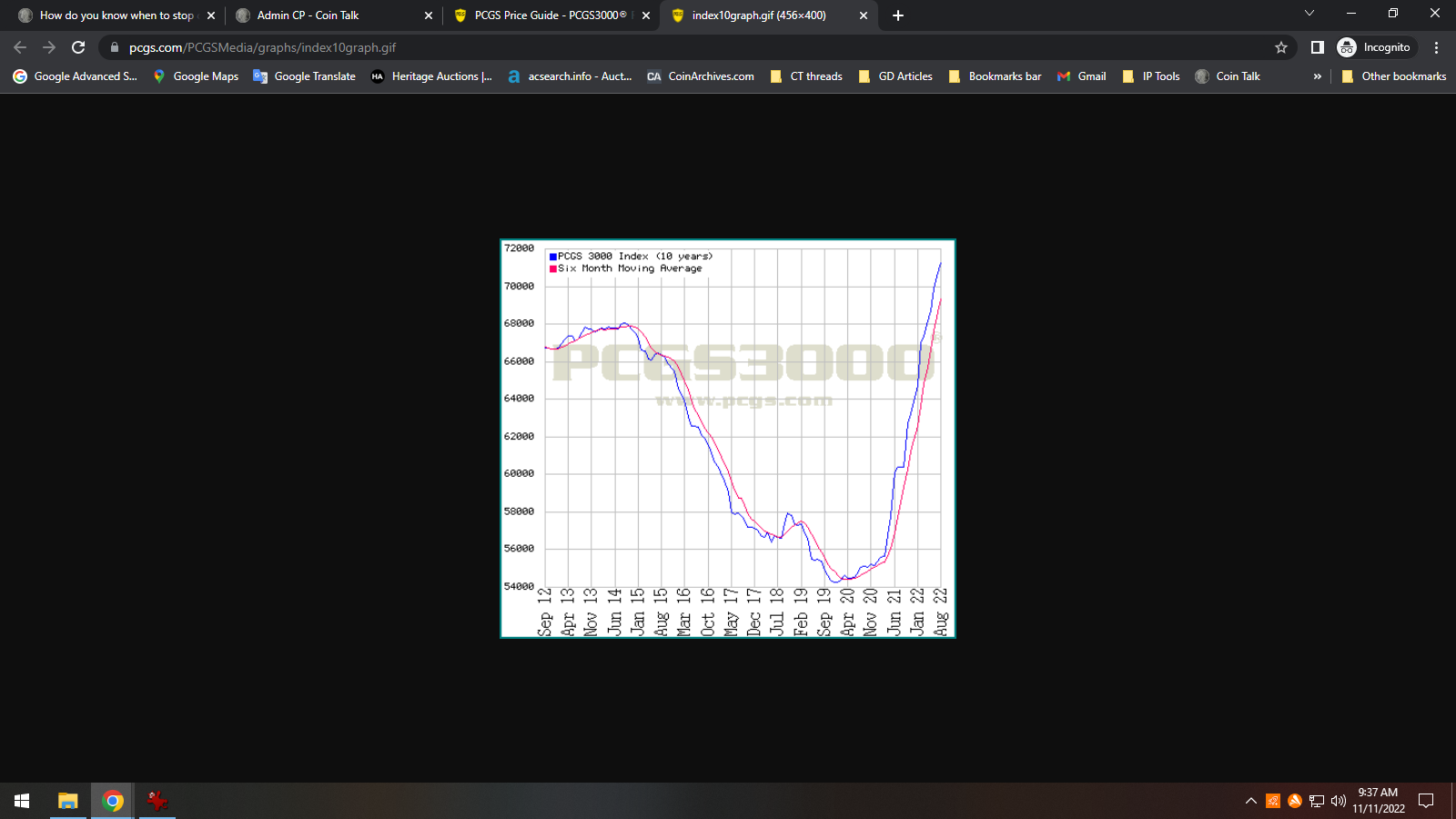The height and width of the screenshot is (819, 1456).
Task: Open File Explorer from the taskbar
Action: click(x=67, y=801)
